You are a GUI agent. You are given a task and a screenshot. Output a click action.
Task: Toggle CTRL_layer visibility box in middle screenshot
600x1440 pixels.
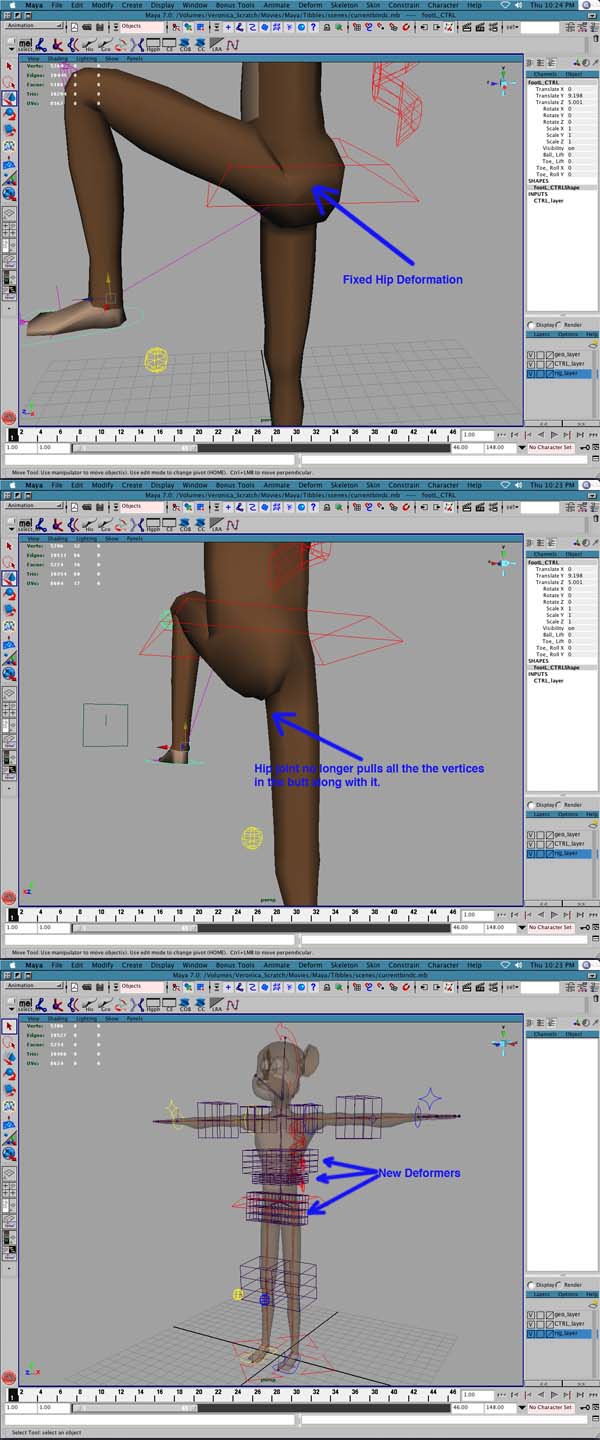[x=531, y=844]
